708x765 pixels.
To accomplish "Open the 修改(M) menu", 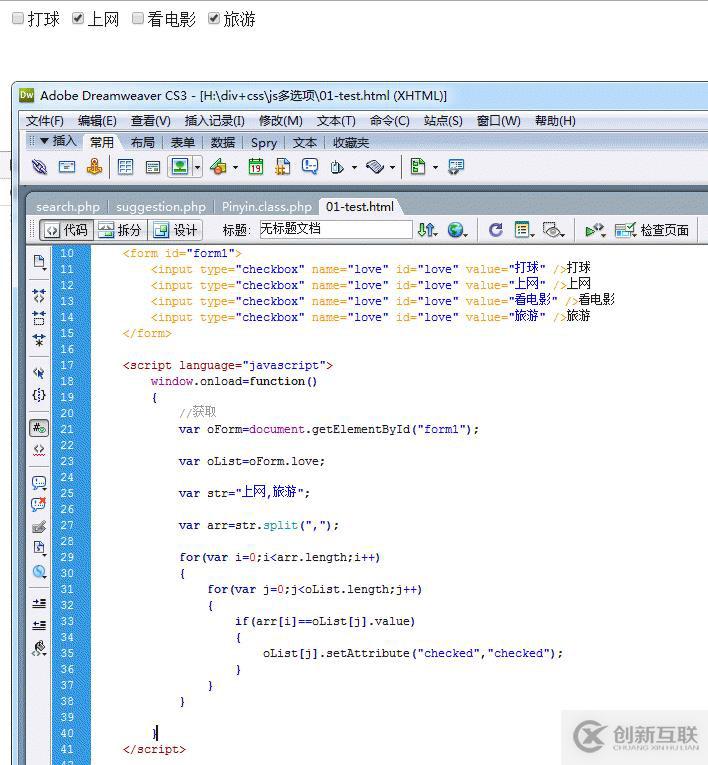I will (281, 121).
